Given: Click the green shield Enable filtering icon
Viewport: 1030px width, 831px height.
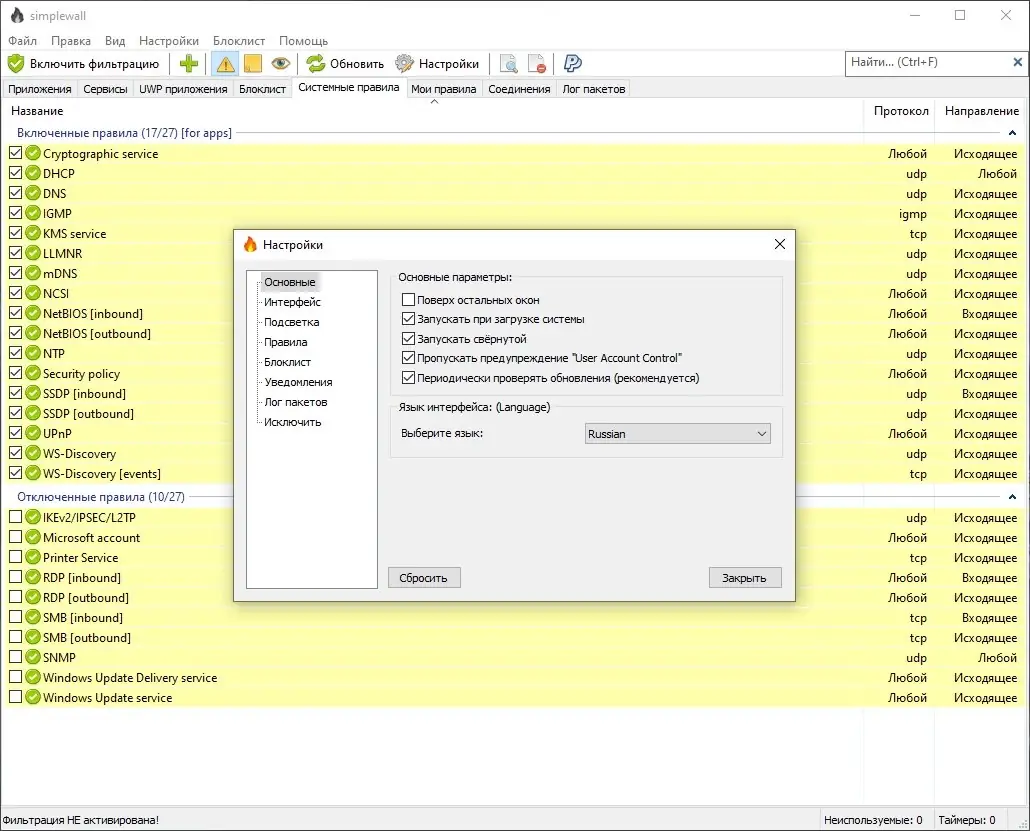Looking at the screenshot, I should click(16, 64).
